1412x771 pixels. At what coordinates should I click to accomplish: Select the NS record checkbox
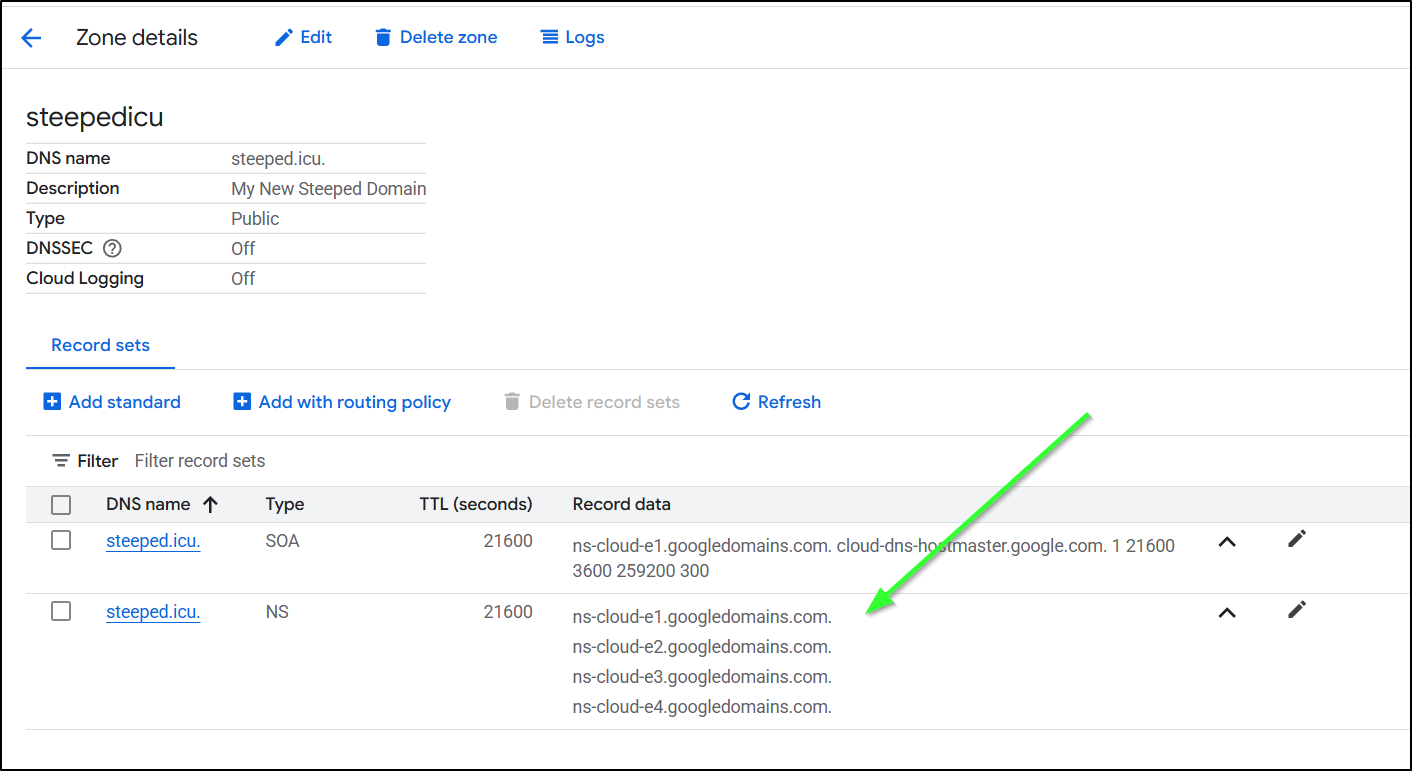tap(61, 611)
